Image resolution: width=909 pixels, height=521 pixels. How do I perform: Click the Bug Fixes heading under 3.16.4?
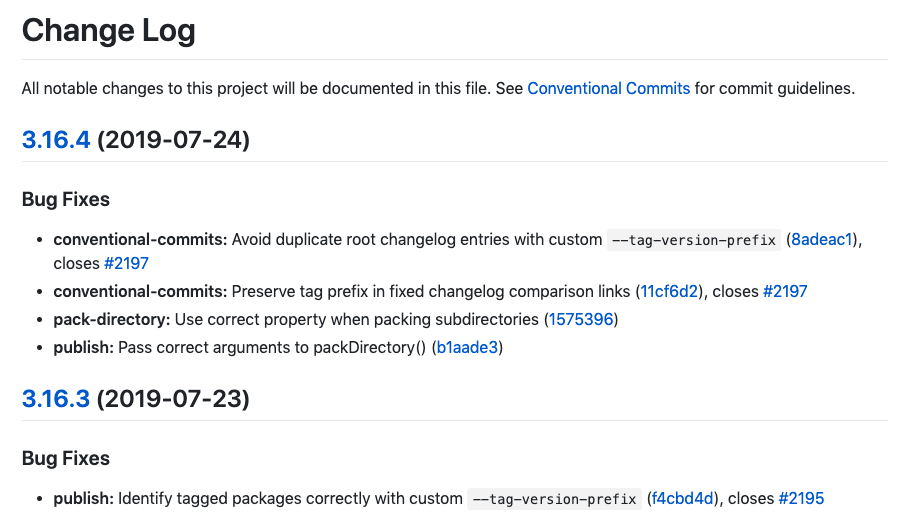[66, 199]
